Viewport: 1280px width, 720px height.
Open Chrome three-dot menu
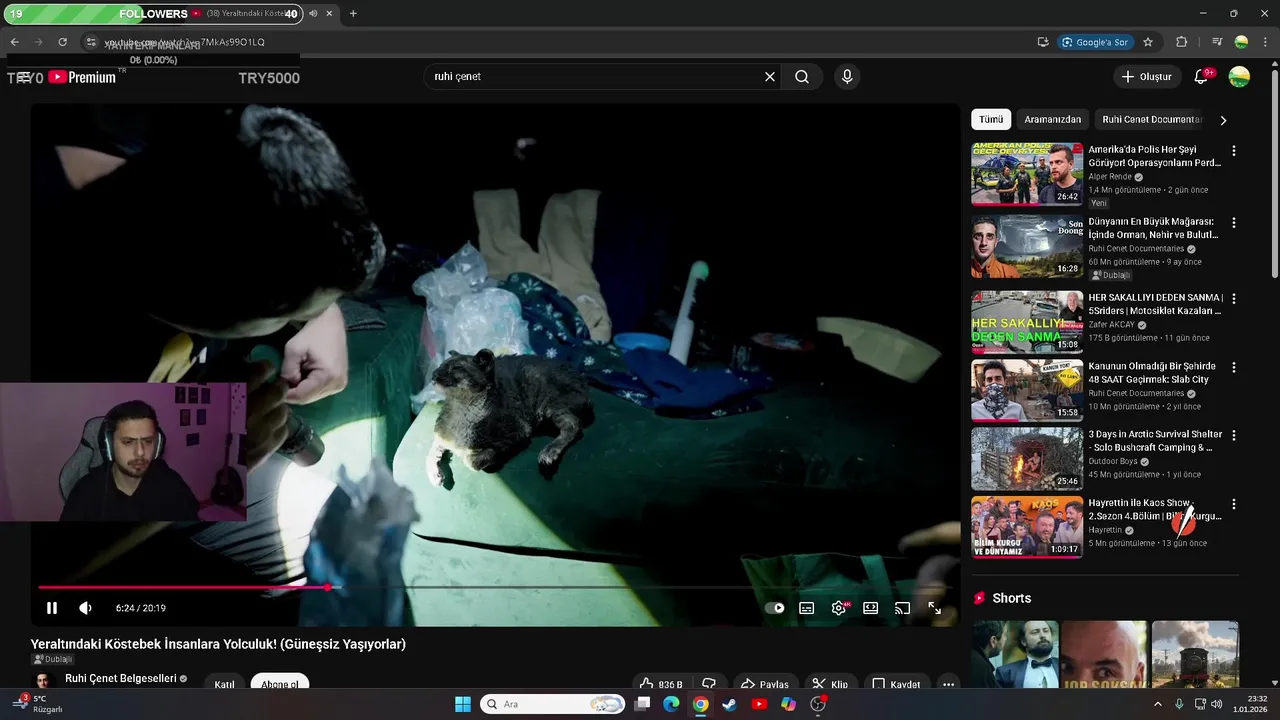[x=1265, y=42]
